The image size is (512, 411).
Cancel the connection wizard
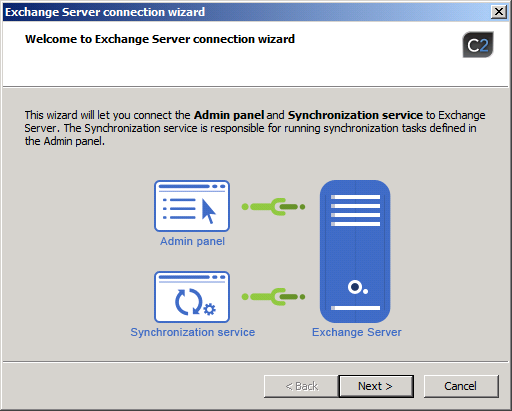click(461, 386)
